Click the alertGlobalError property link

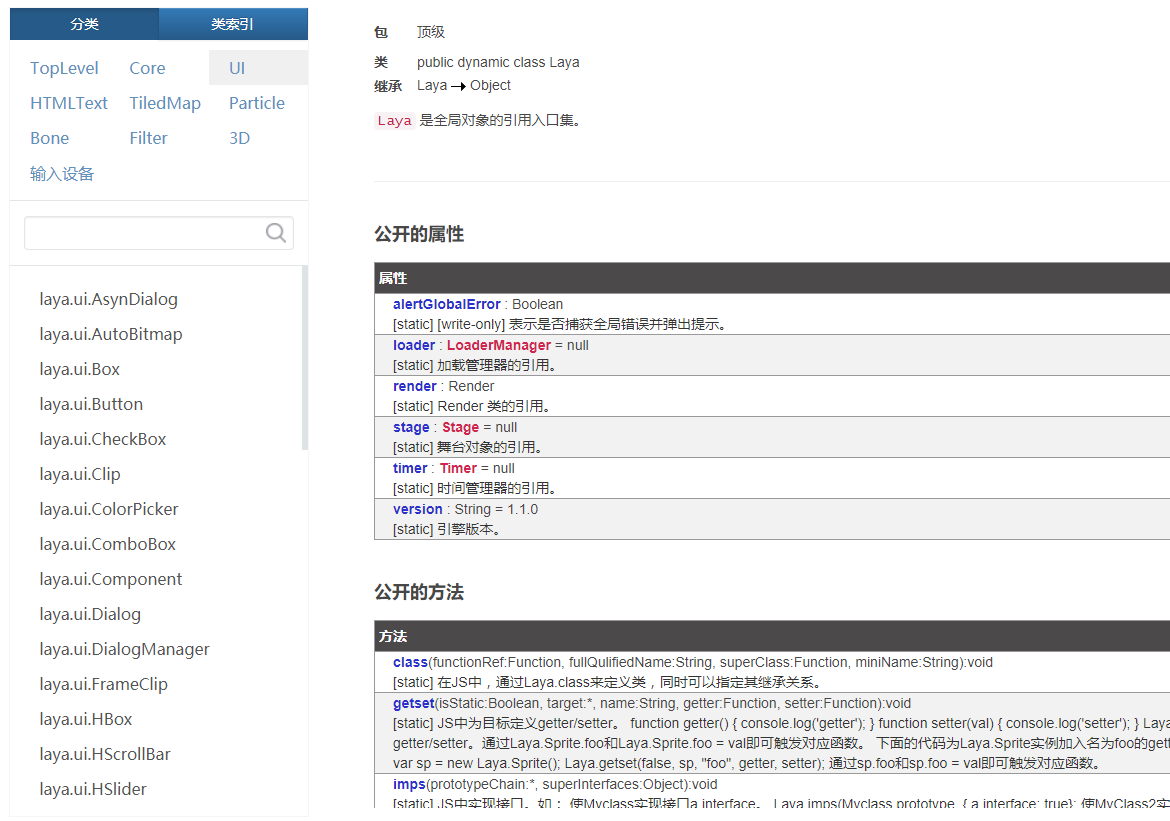coord(446,305)
